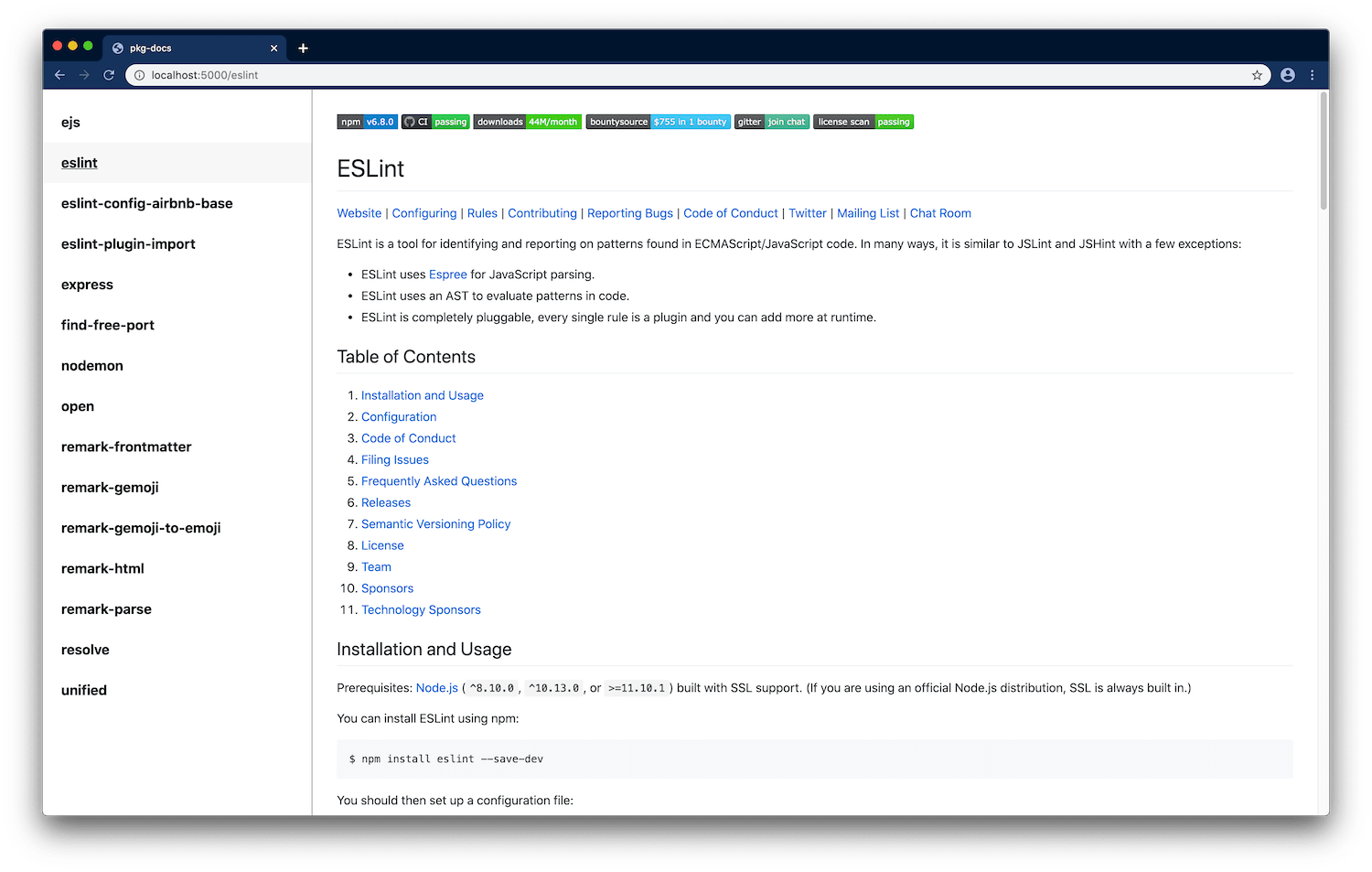The width and height of the screenshot is (1372, 872).
Task: Jump to Code of Conduct in contents list
Action: point(409,438)
